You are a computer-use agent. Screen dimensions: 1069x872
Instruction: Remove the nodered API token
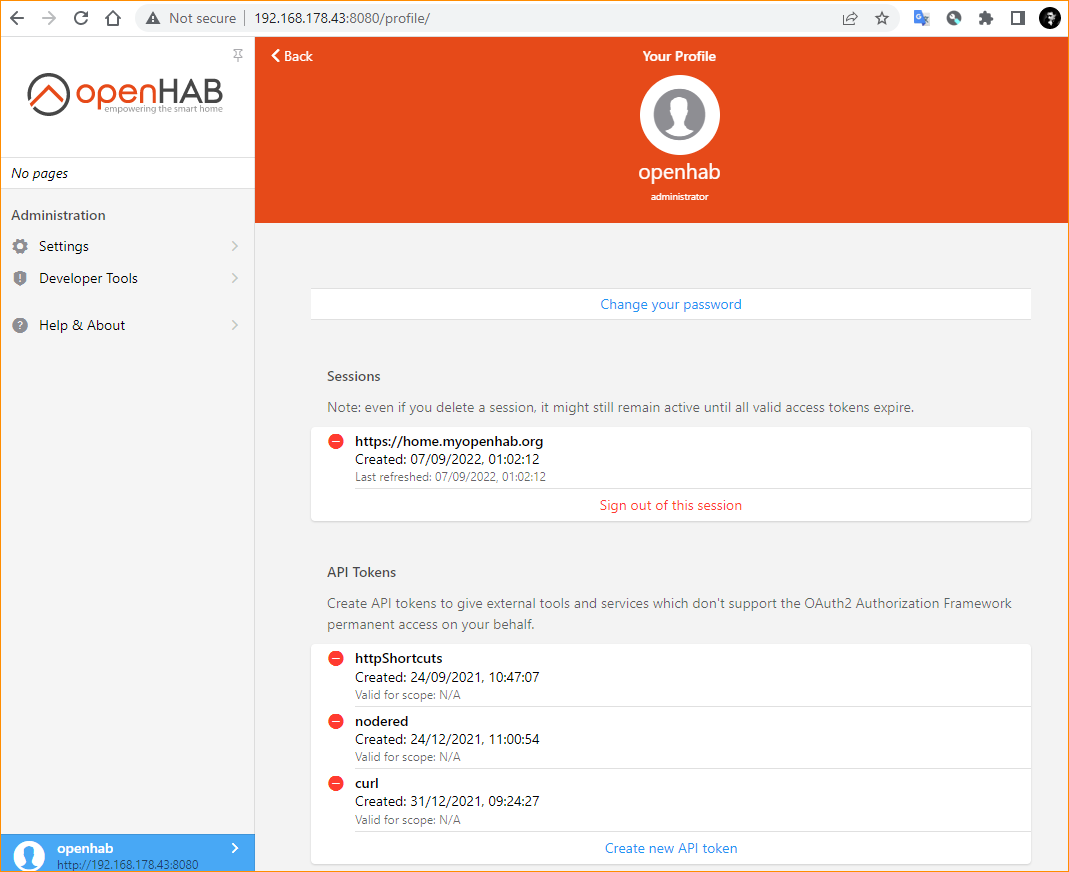click(x=336, y=721)
